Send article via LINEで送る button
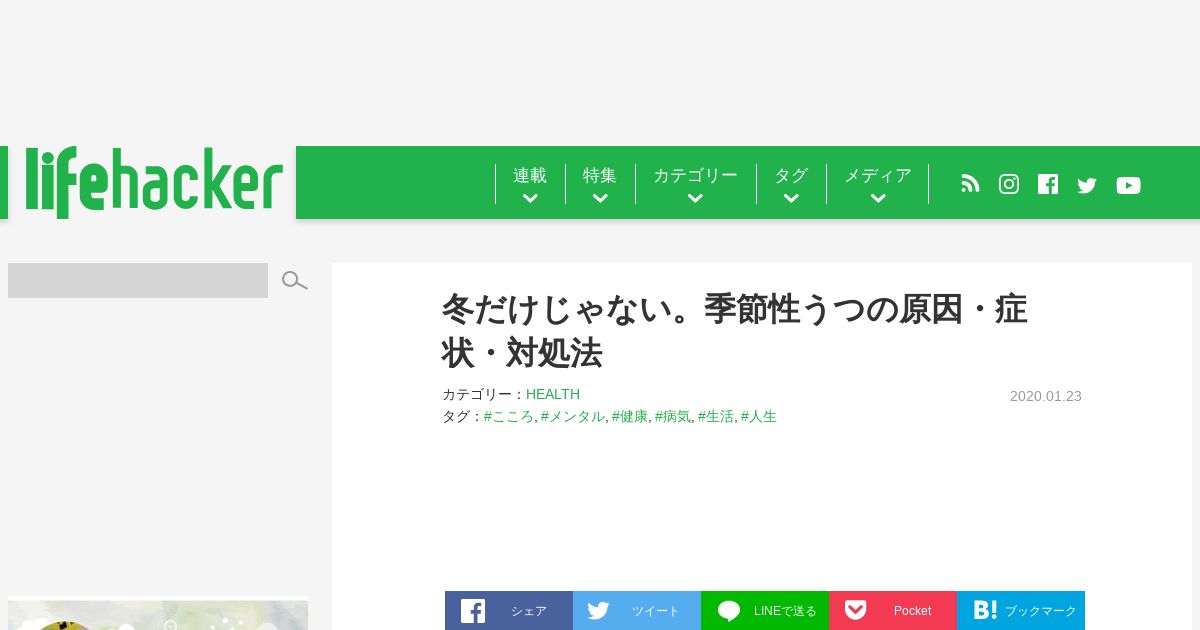 click(765, 611)
